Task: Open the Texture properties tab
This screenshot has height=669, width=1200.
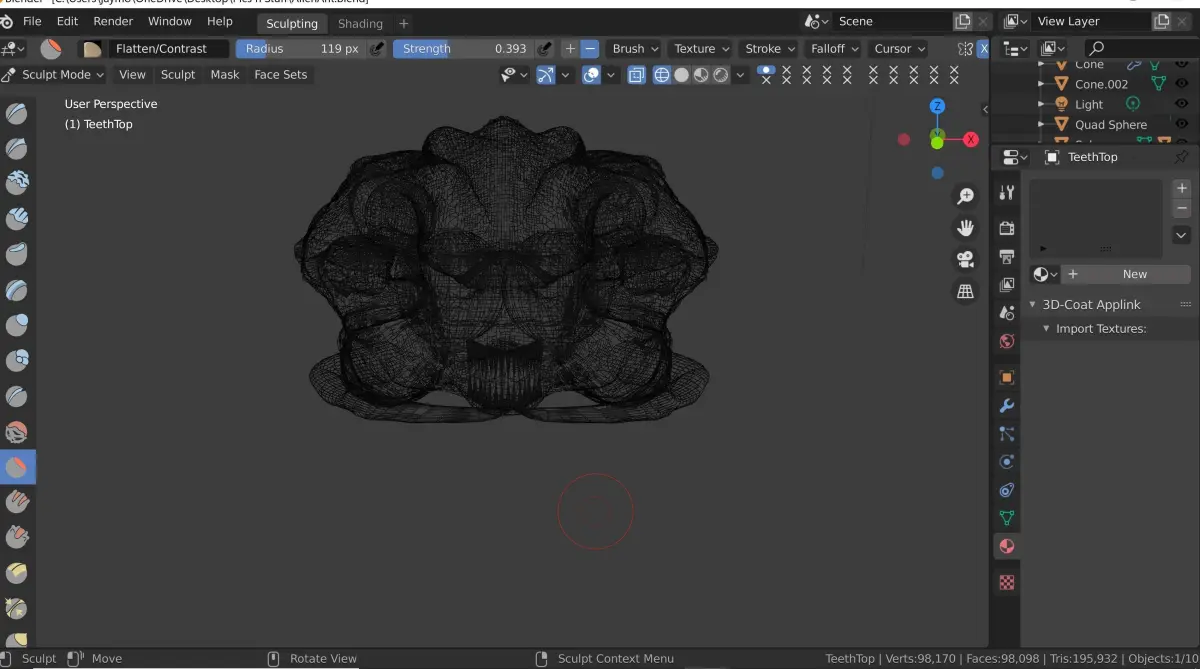Action: point(1007,582)
